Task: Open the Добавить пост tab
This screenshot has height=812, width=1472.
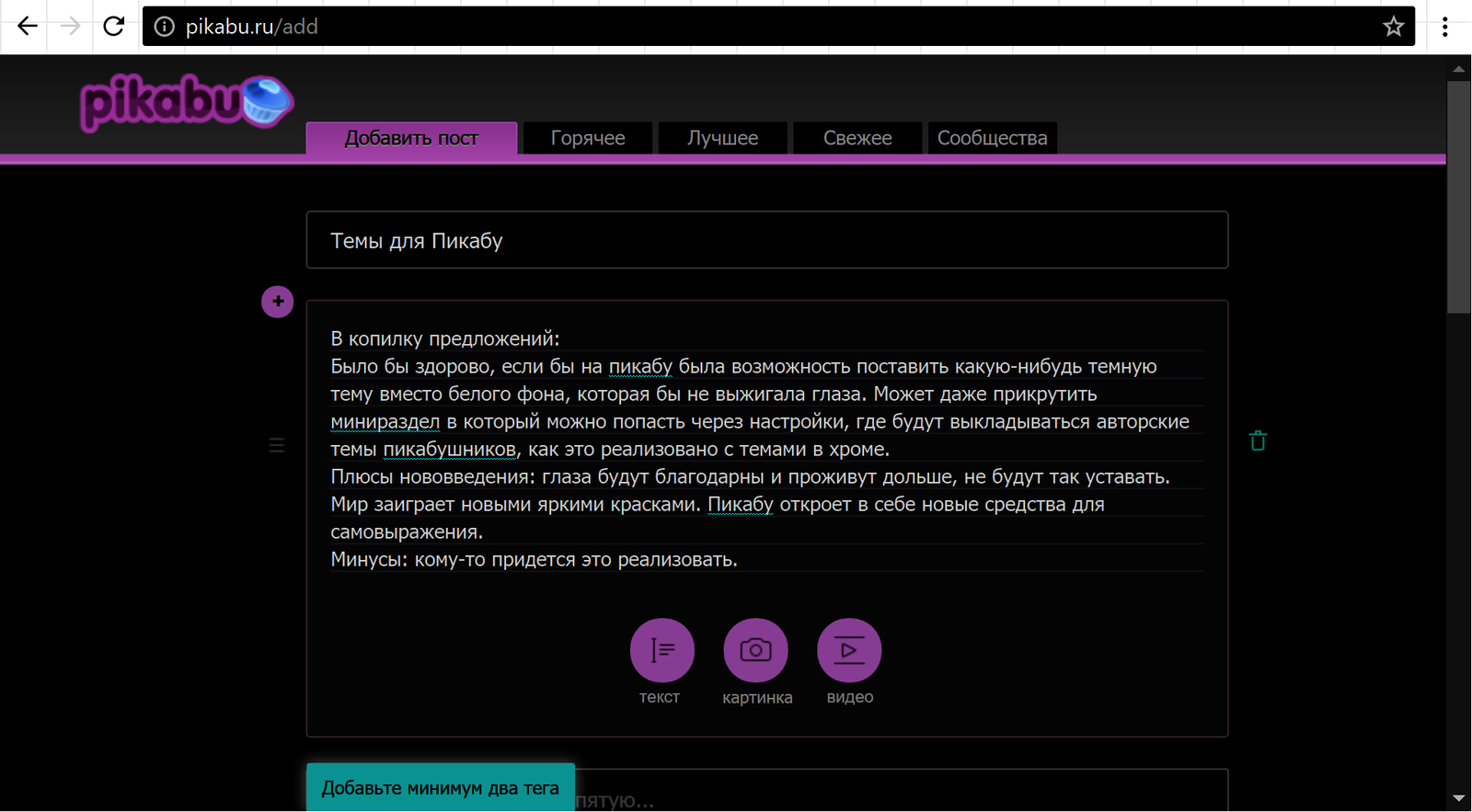Action: (411, 138)
